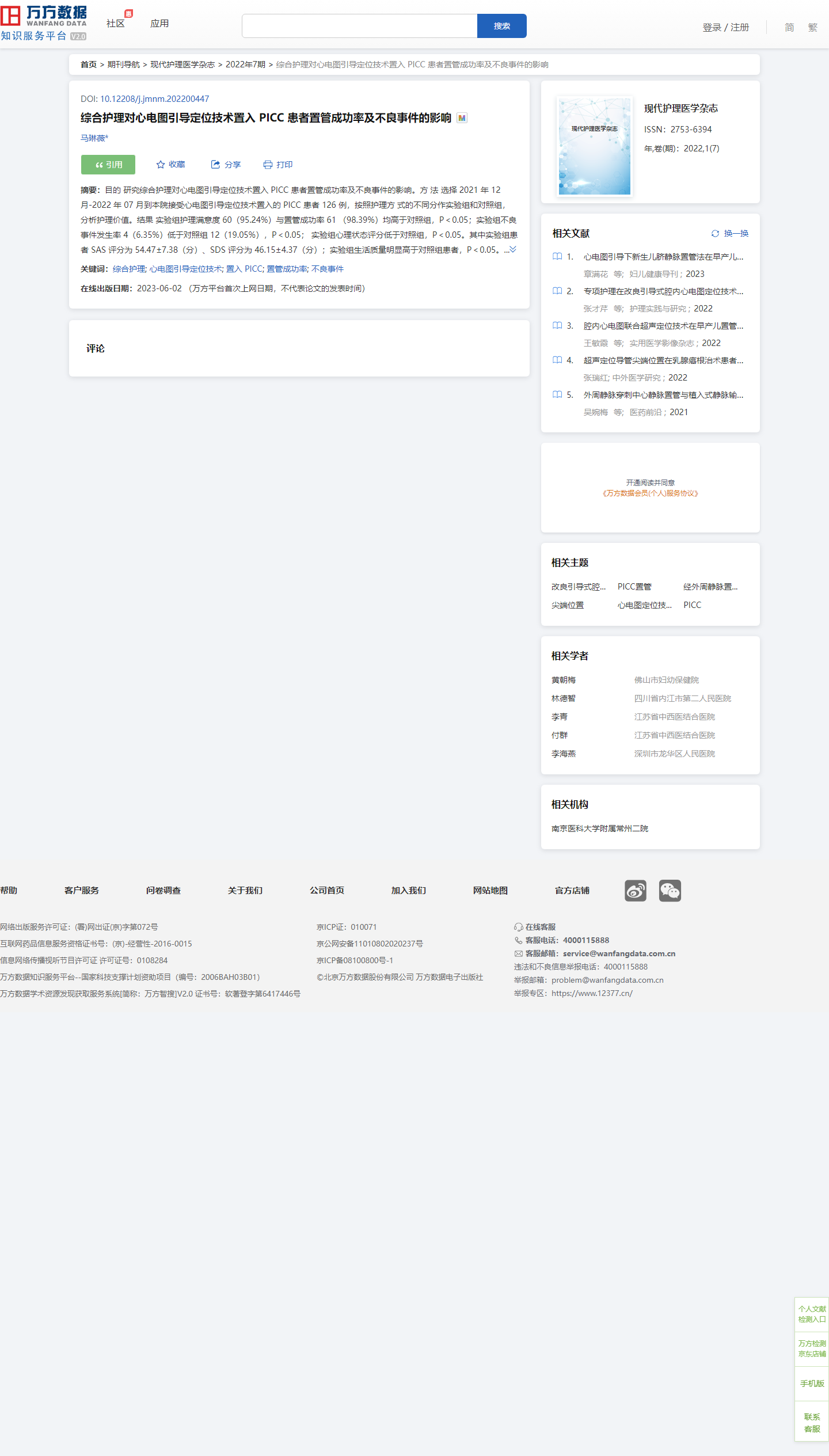Open related article 专项护理在改良引导式腔内心电图
The width and height of the screenshot is (829, 1456).
pos(663,291)
